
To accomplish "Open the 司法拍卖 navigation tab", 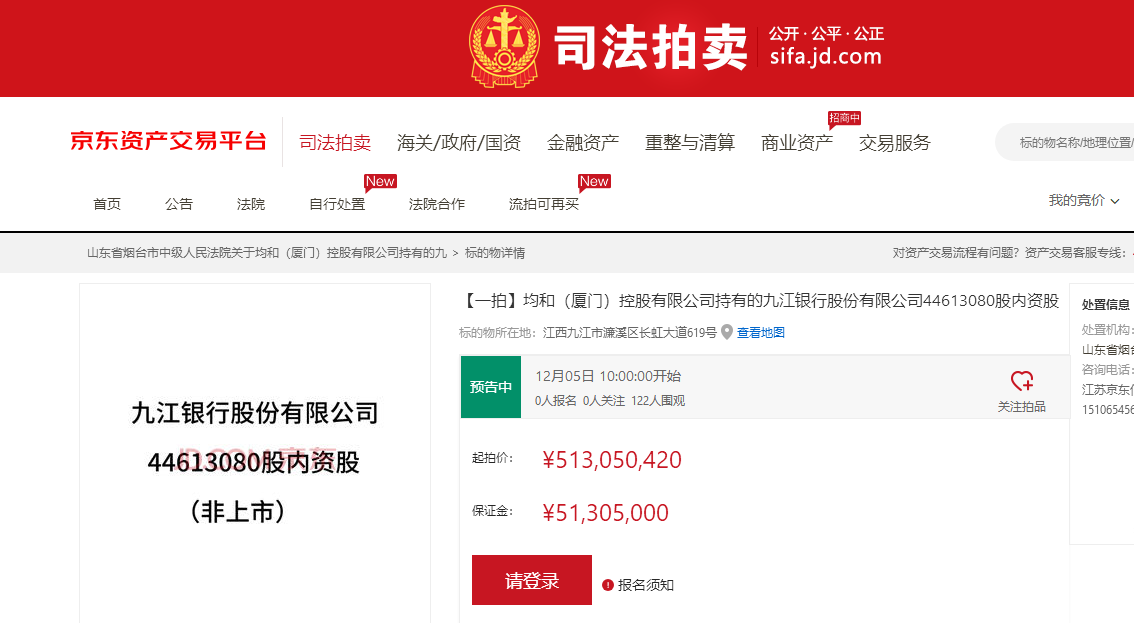I will click(x=334, y=142).
